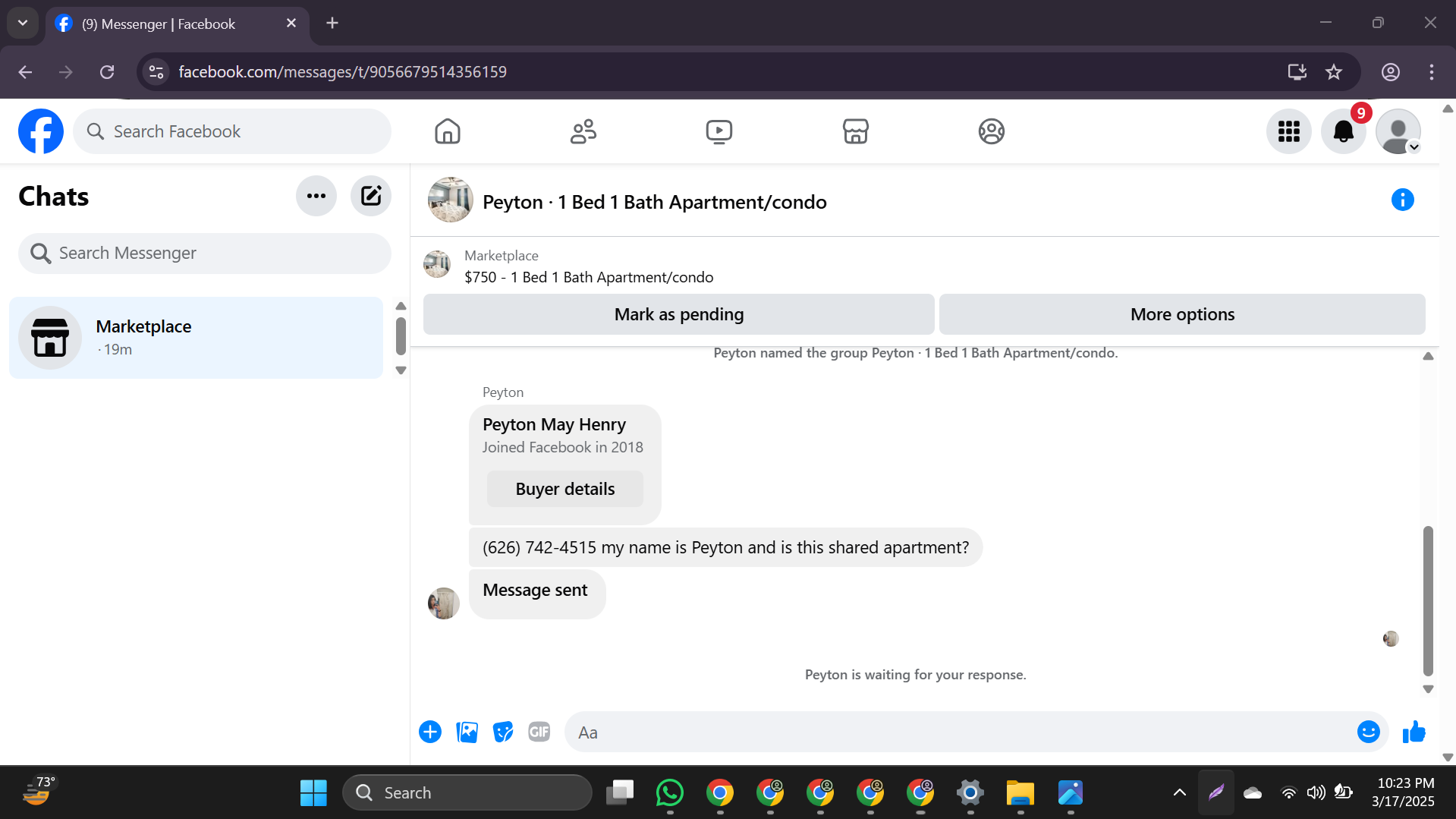Viewport: 1456px width, 819px height.
Task: Open Buyer details
Action: (565, 489)
